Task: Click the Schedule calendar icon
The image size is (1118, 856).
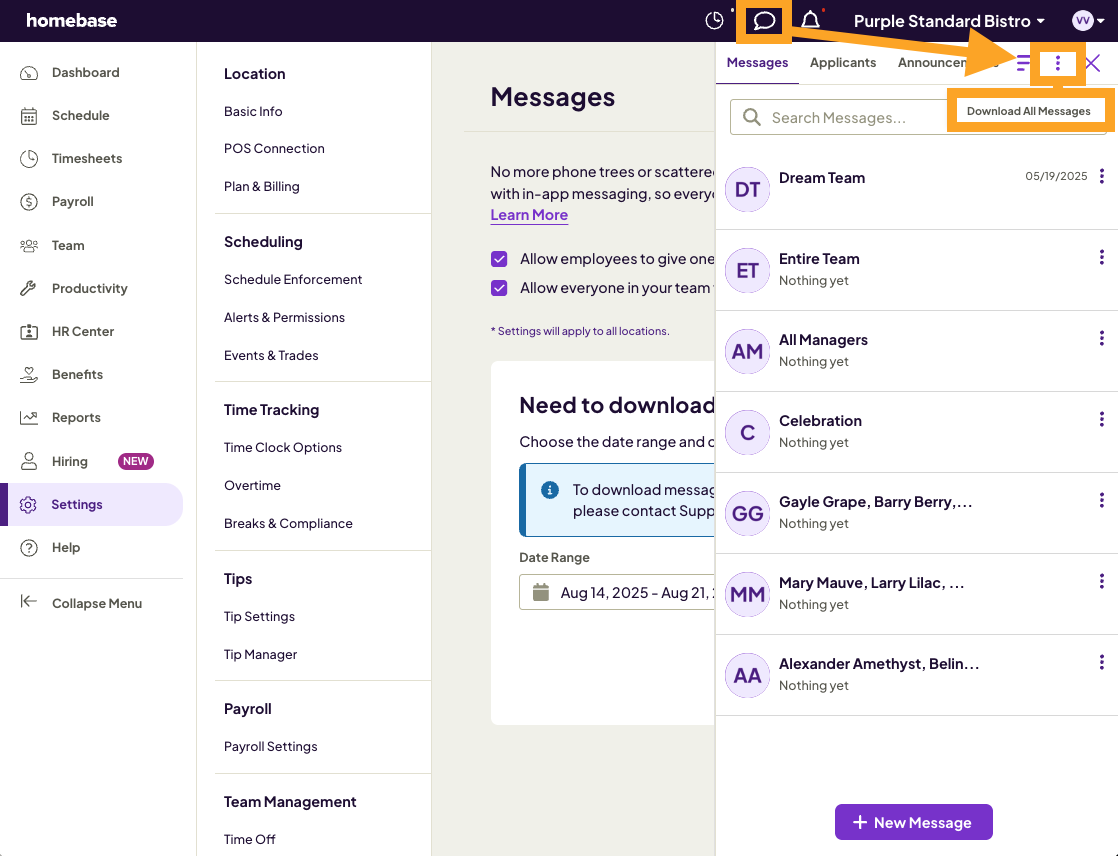Action: (29, 116)
